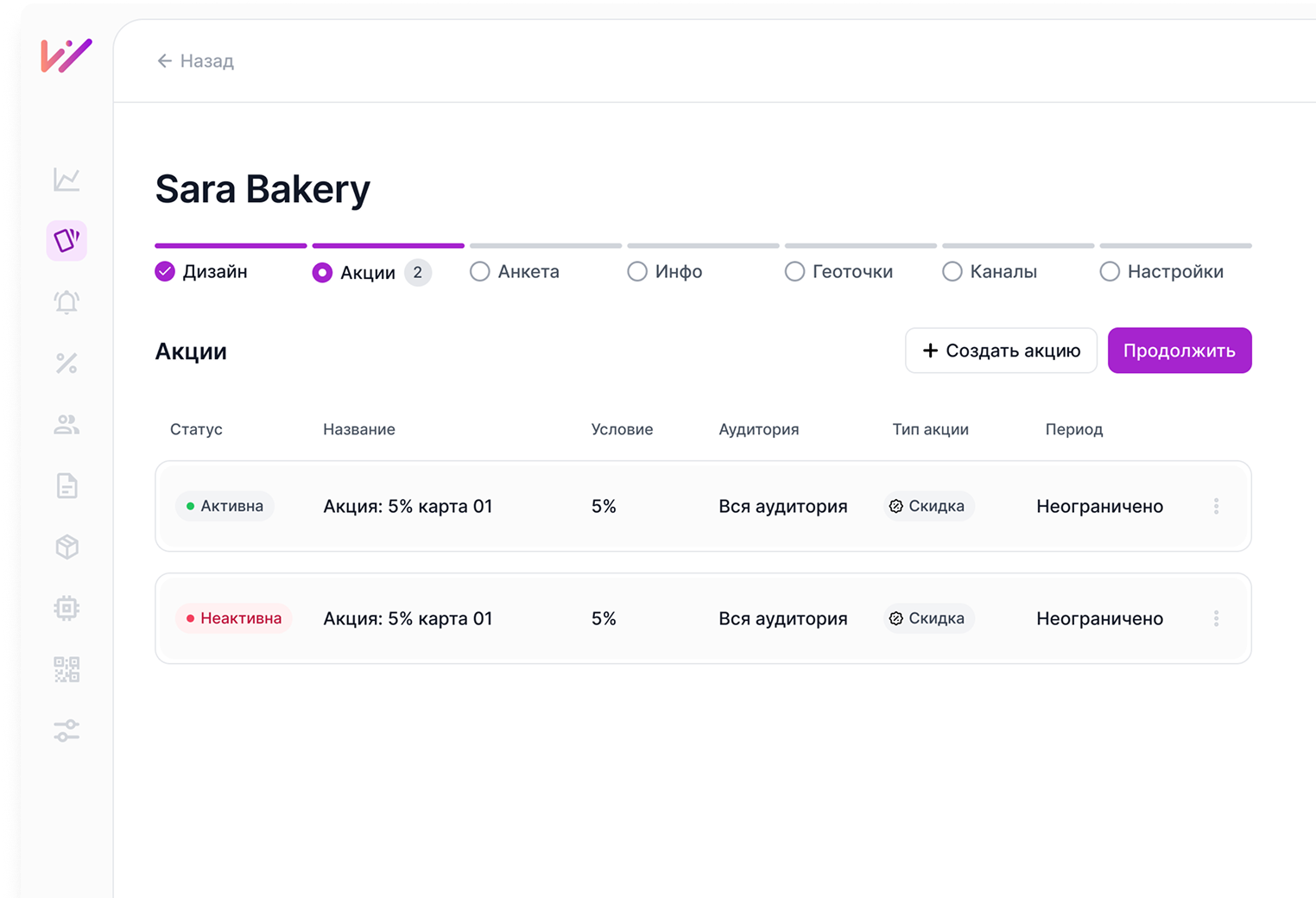This screenshot has width=1316, height=898.
Task: Switch to the Каналы step
Action: 990,272
